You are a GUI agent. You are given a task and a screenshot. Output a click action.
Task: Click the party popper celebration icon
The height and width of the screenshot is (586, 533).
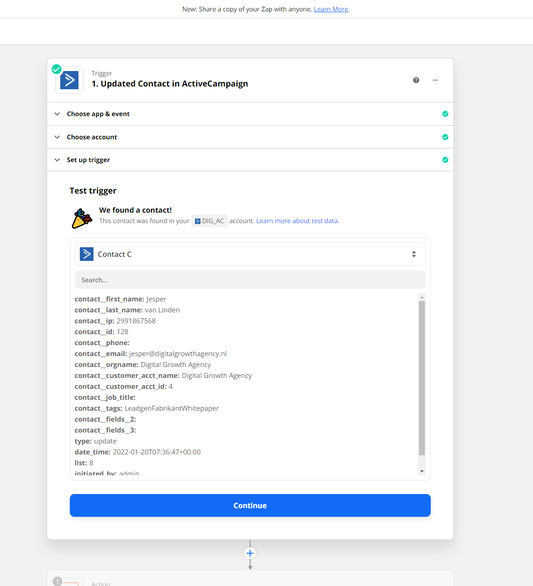click(82, 218)
